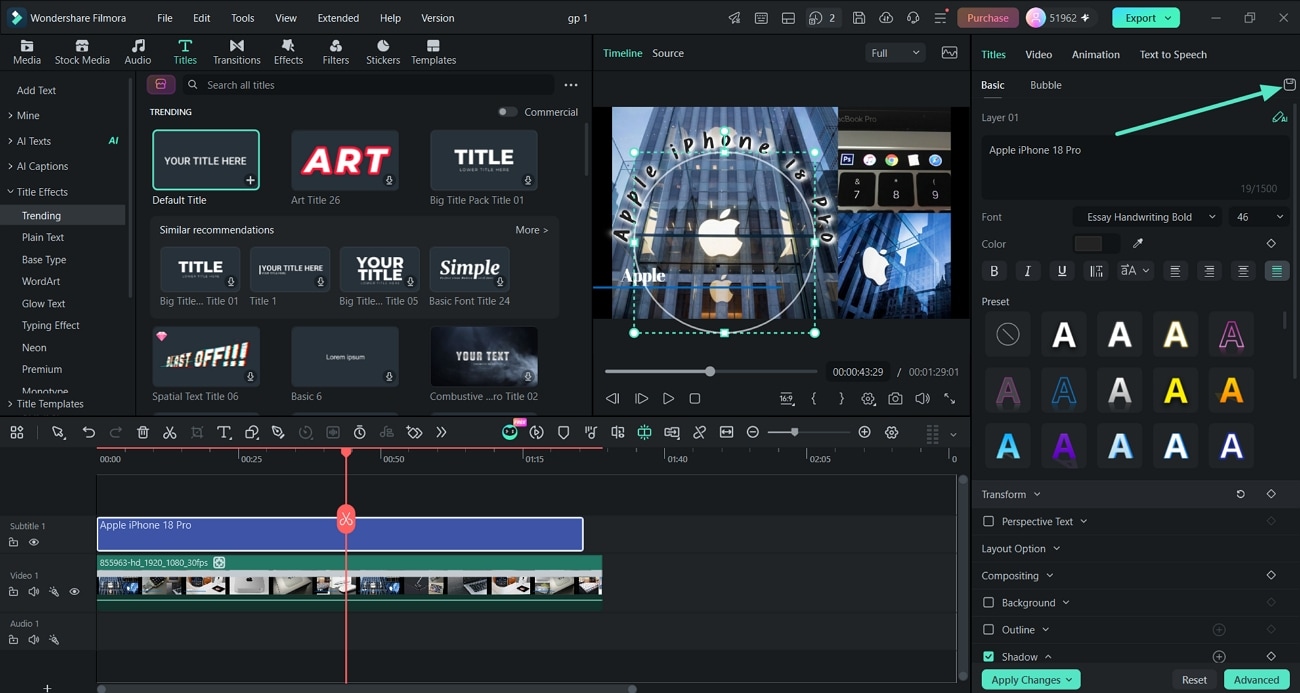Click the Purchase button
The height and width of the screenshot is (693, 1300).
tap(988, 18)
